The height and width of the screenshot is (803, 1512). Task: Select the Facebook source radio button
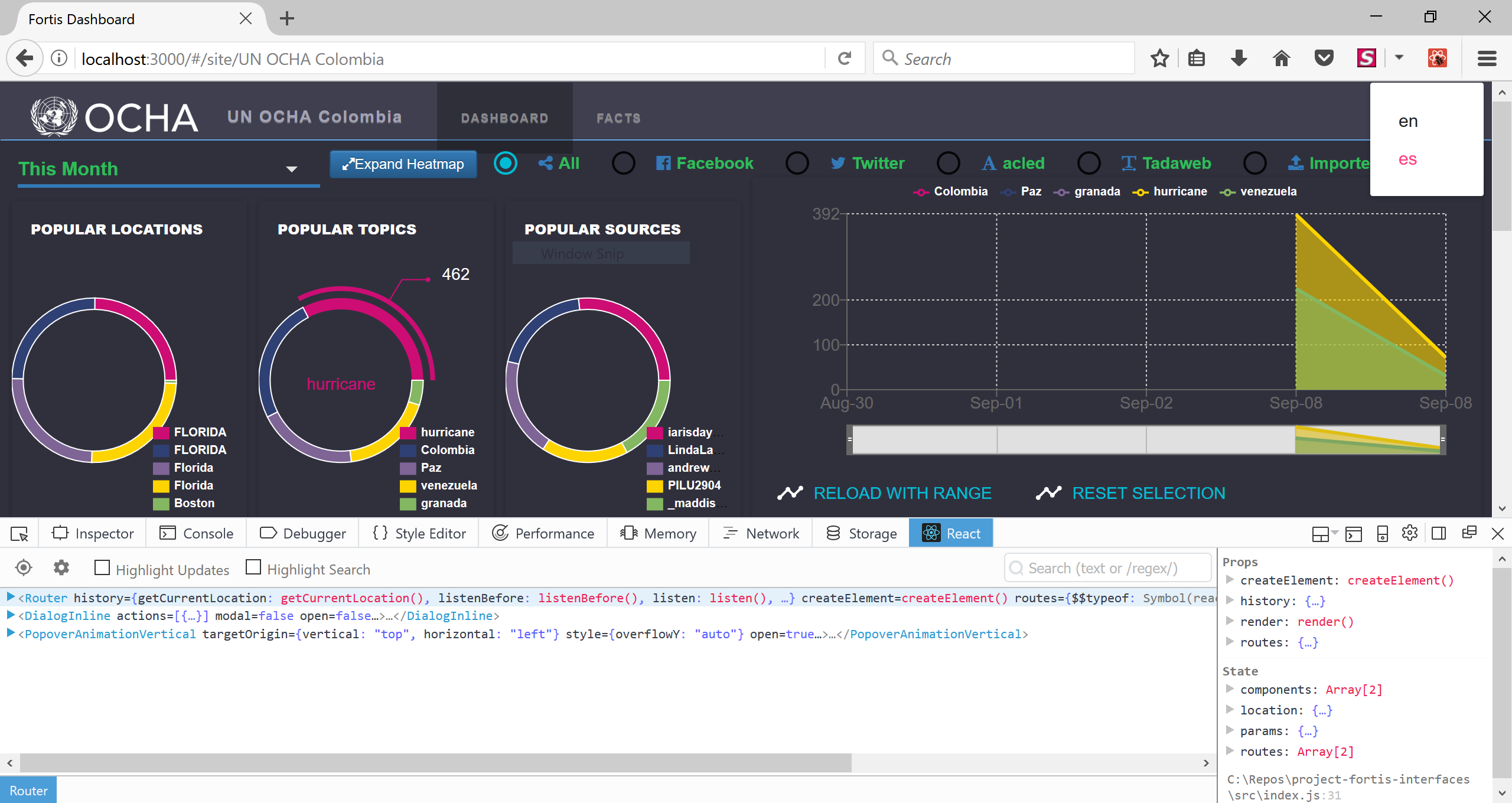(x=624, y=164)
